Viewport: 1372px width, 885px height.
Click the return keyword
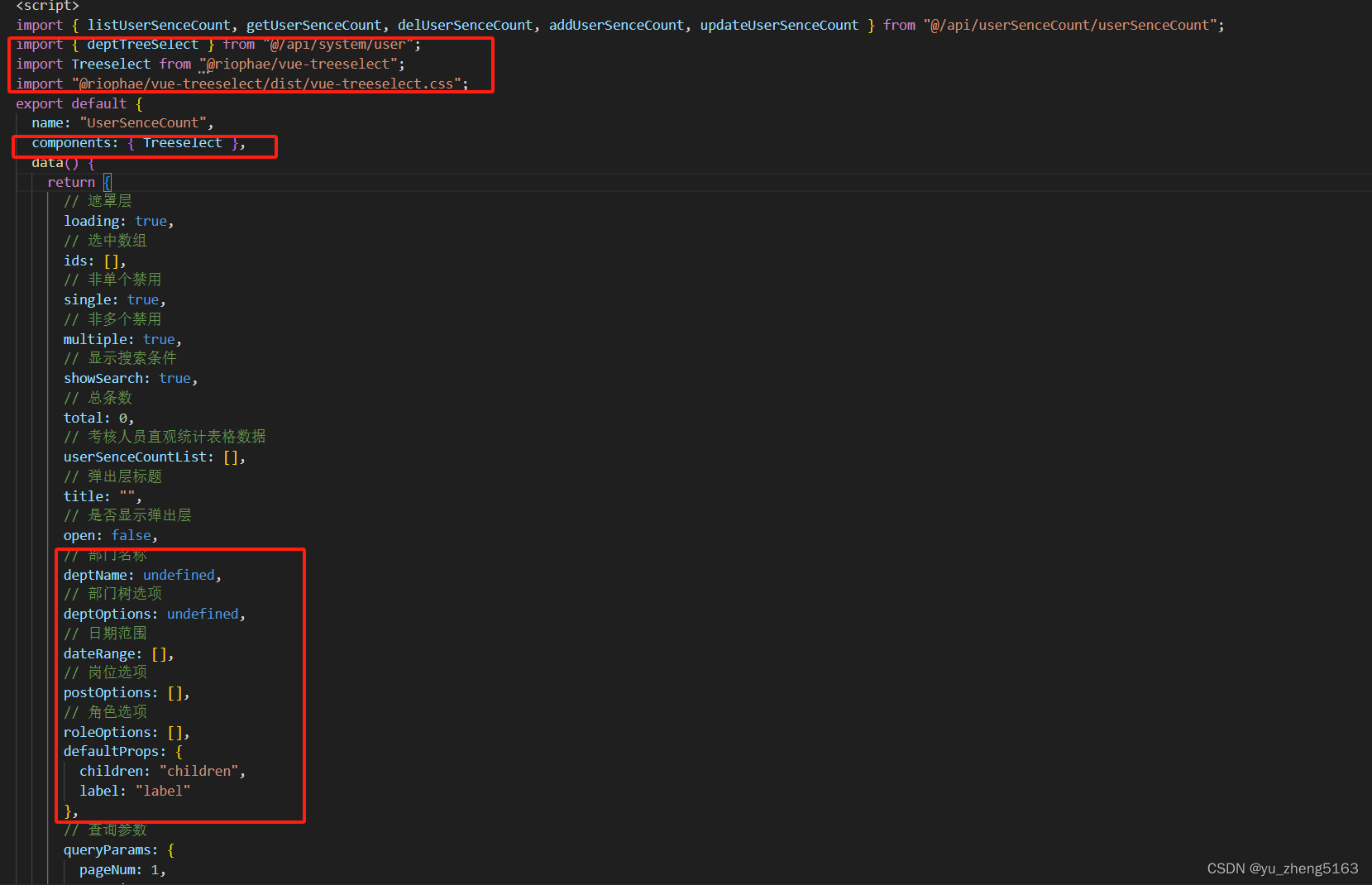(71, 182)
